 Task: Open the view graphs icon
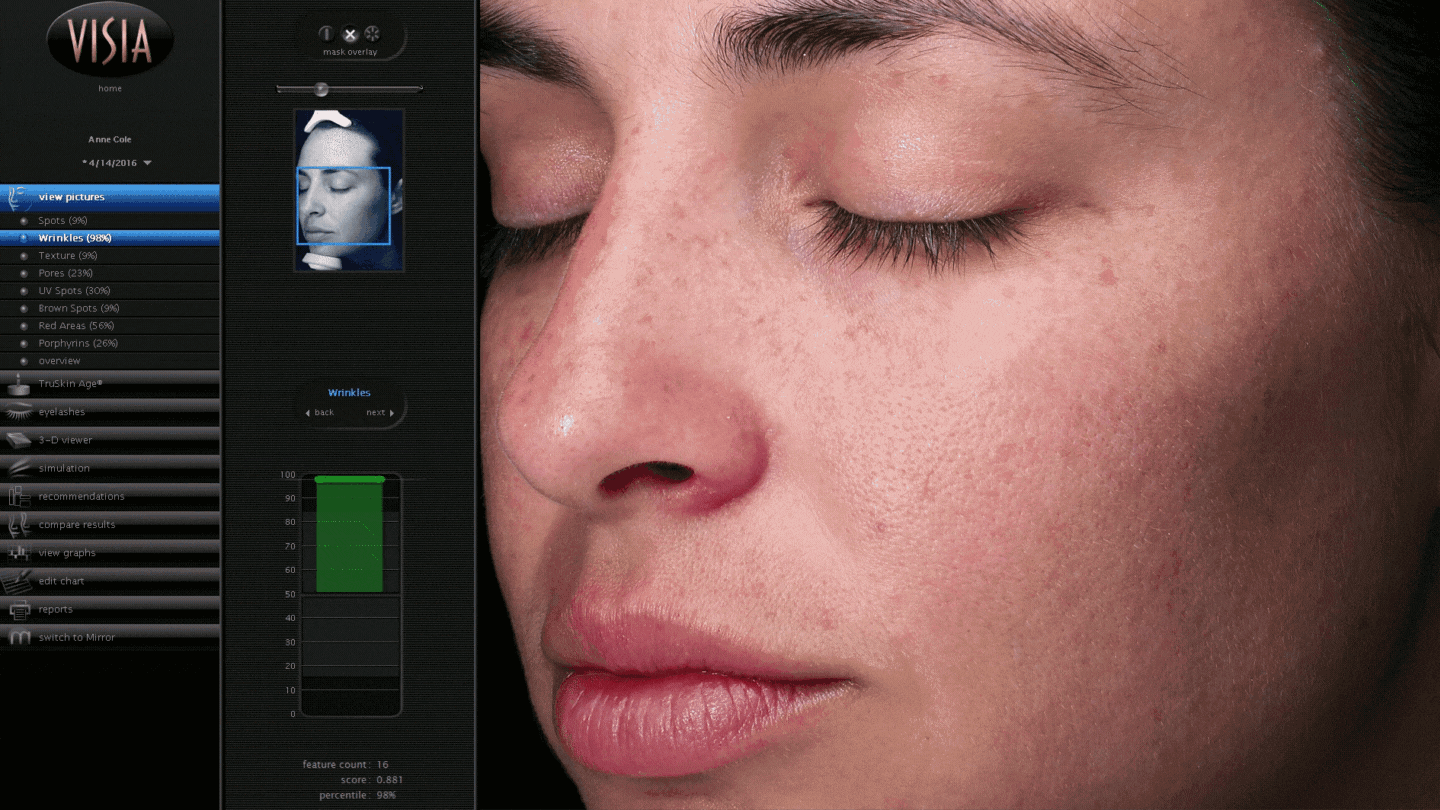coord(18,553)
